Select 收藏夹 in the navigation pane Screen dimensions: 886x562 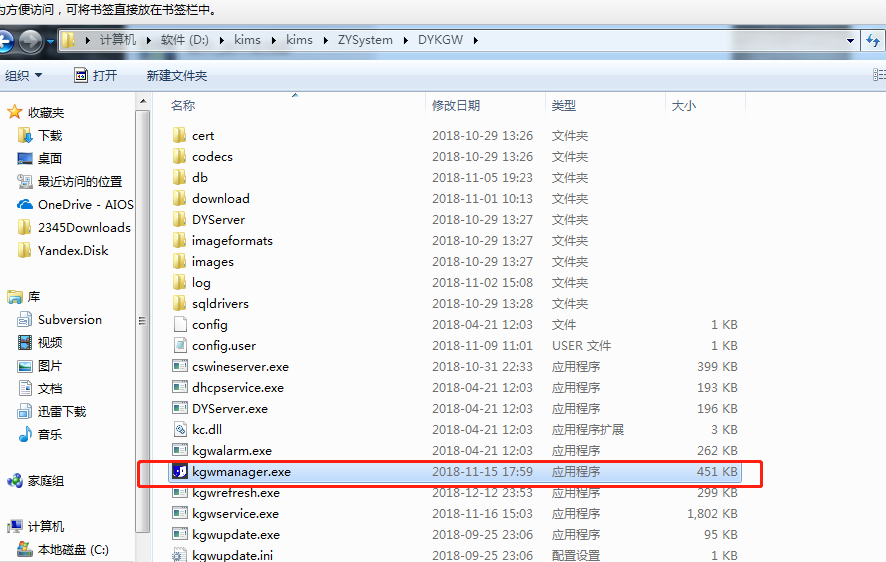click(x=46, y=112)
